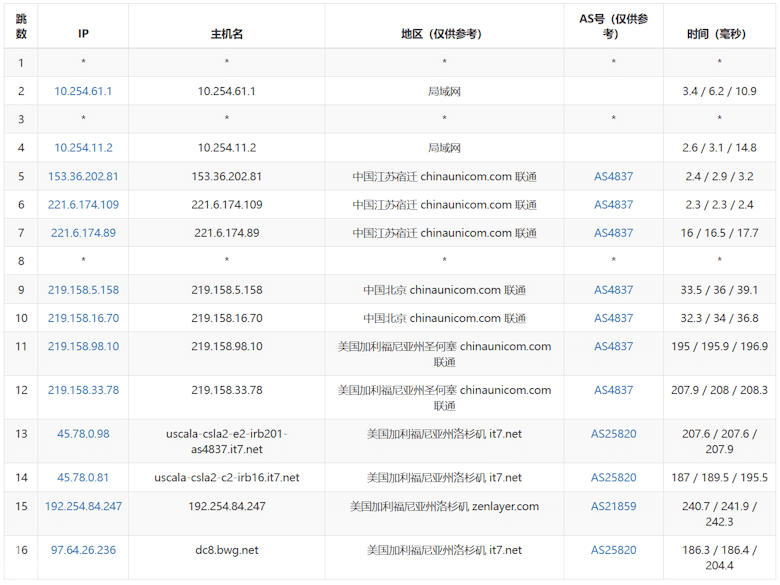Click the 主机名 column header
The height and width of the screenshot is (585, 780).
(226, 34)
